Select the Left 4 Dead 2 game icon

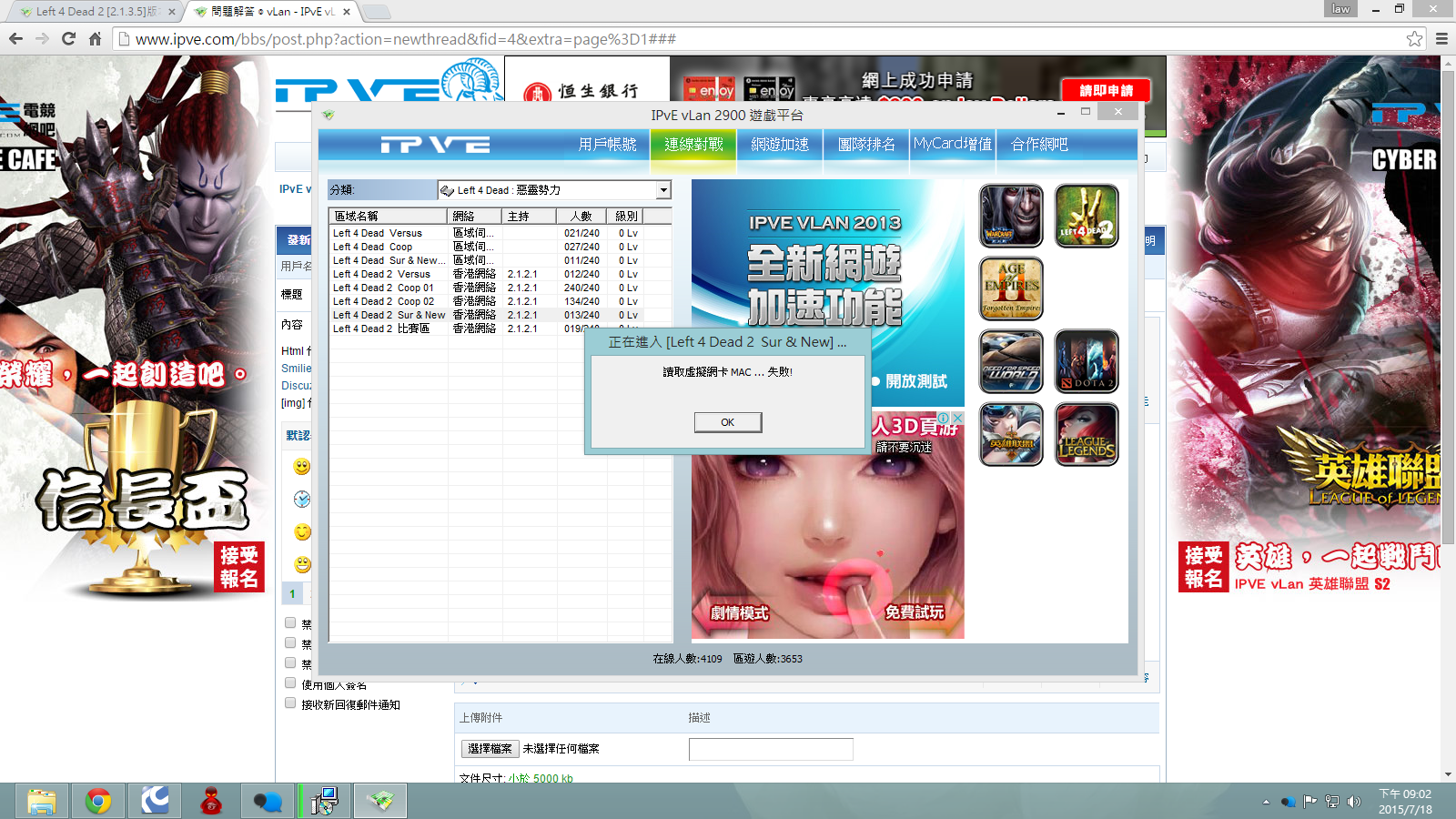coord(1086,216)
